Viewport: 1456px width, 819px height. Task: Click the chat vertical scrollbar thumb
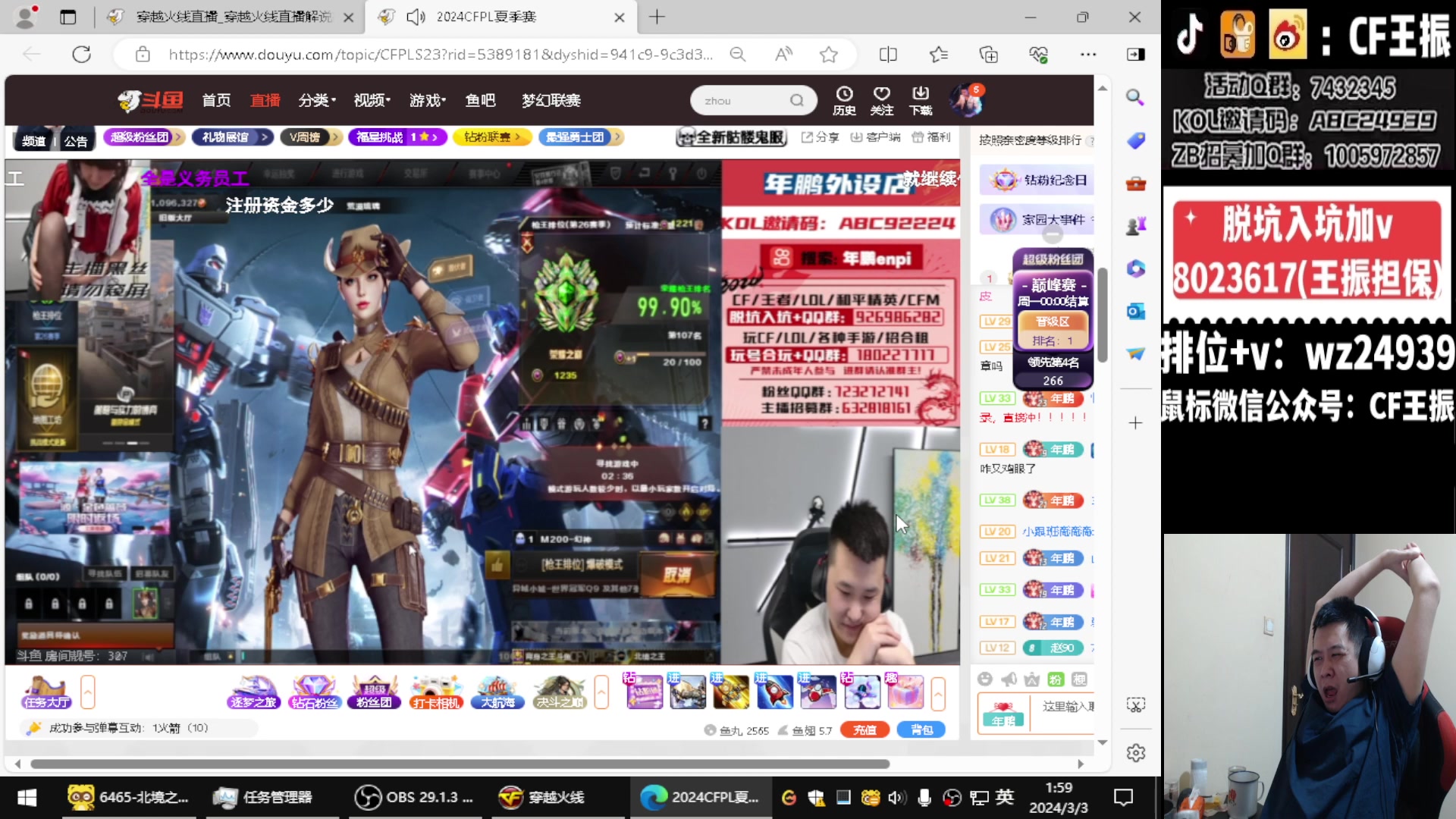[1102, 315]
